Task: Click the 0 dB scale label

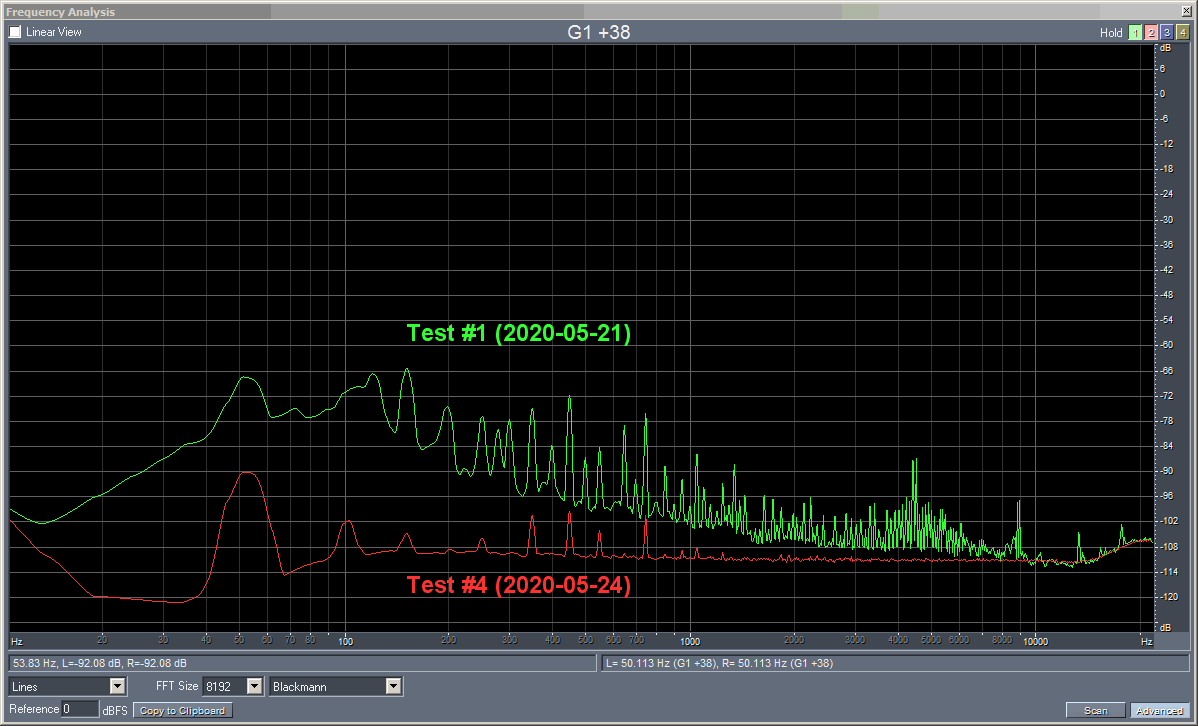Action: click(1163, 93)
